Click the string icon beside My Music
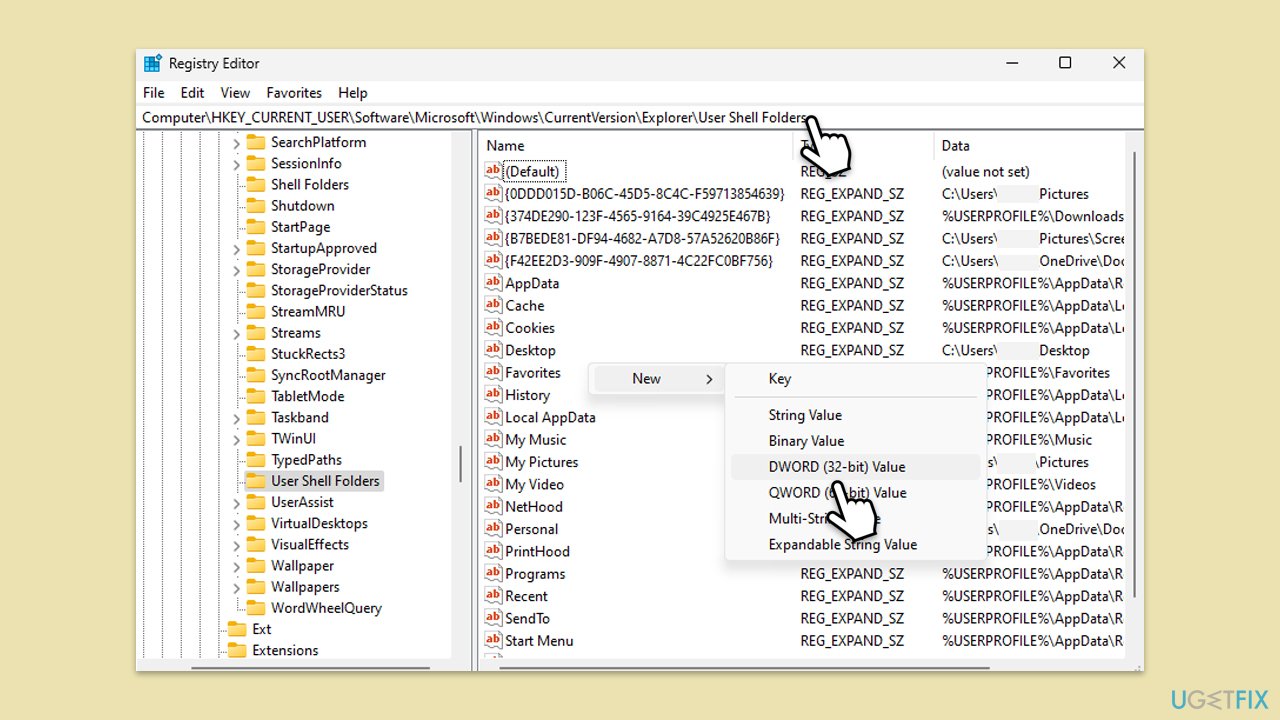The image size is (1280, 720). pos(493,439)
